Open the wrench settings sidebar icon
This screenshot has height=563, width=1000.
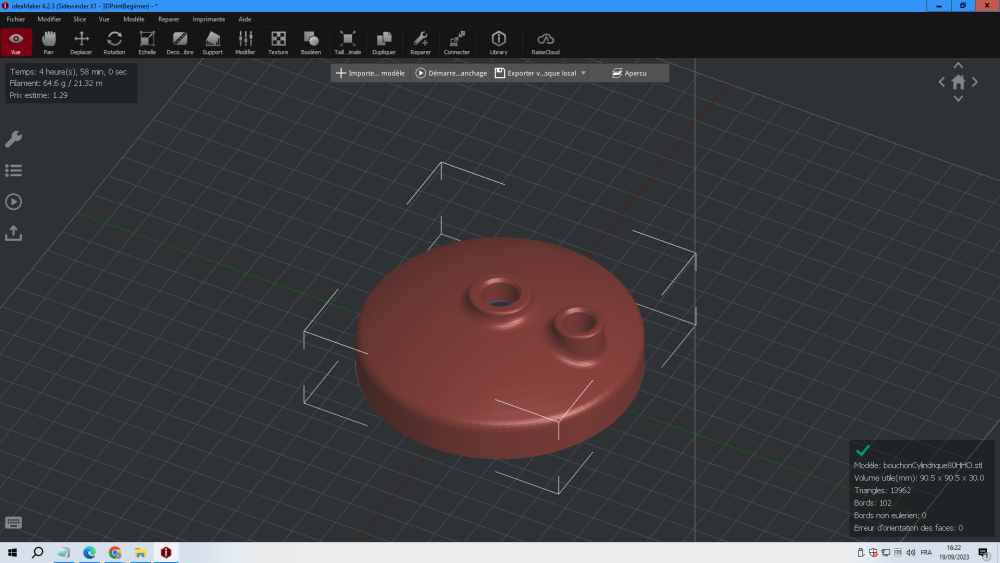click(x=13, y=139)
